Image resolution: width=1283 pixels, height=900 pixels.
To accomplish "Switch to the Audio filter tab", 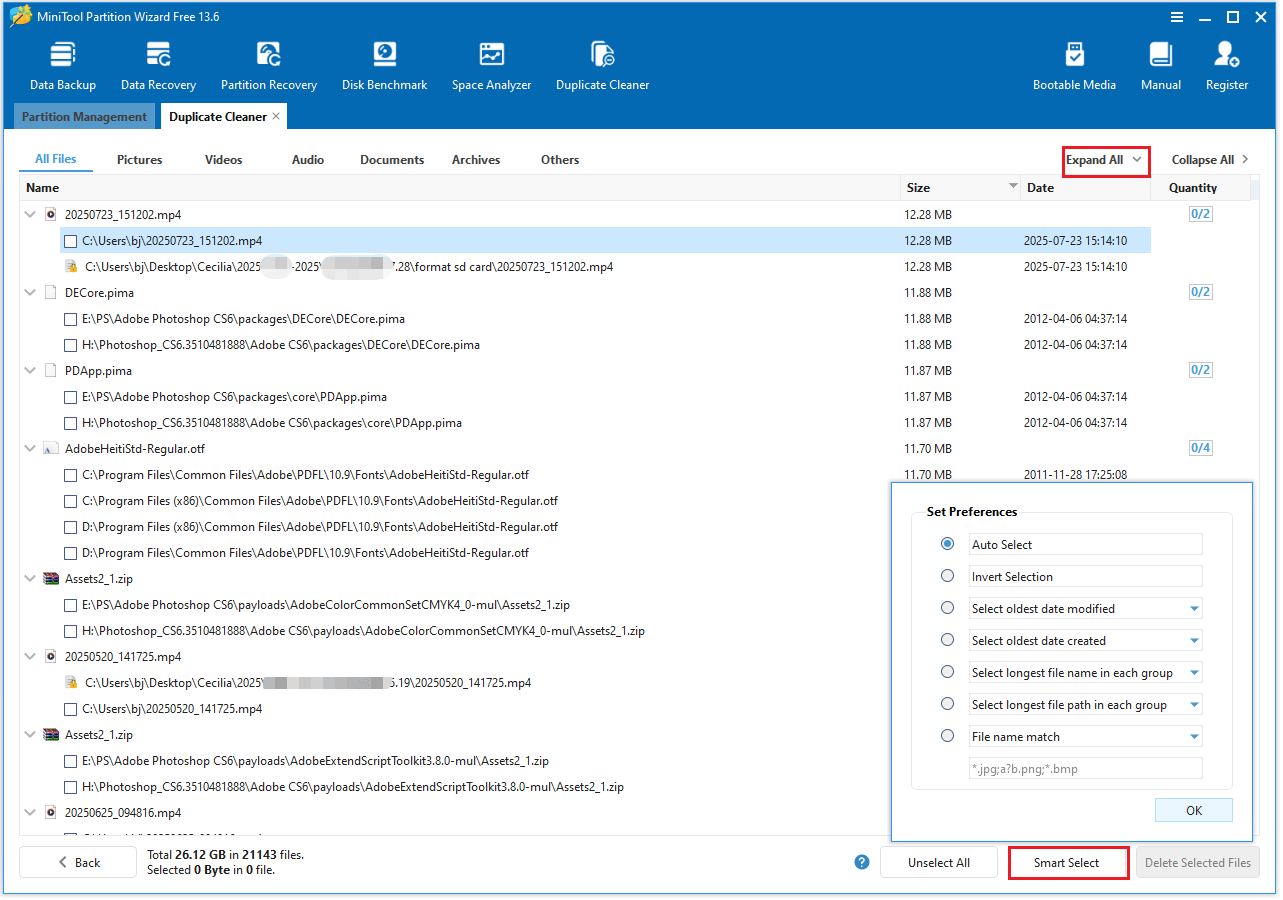I will point(308,160).
